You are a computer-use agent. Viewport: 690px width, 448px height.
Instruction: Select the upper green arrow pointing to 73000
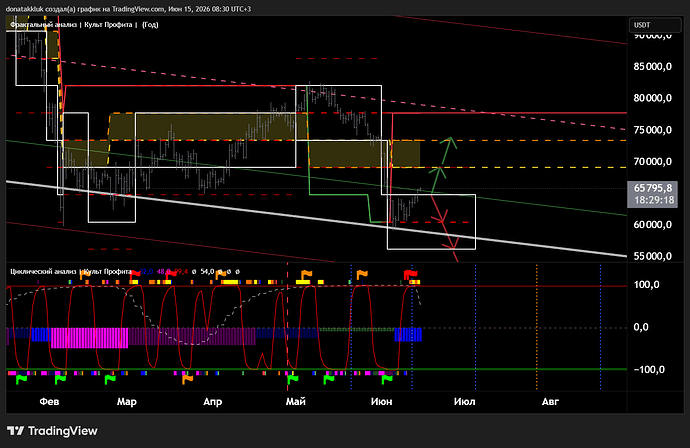[448, 152]
